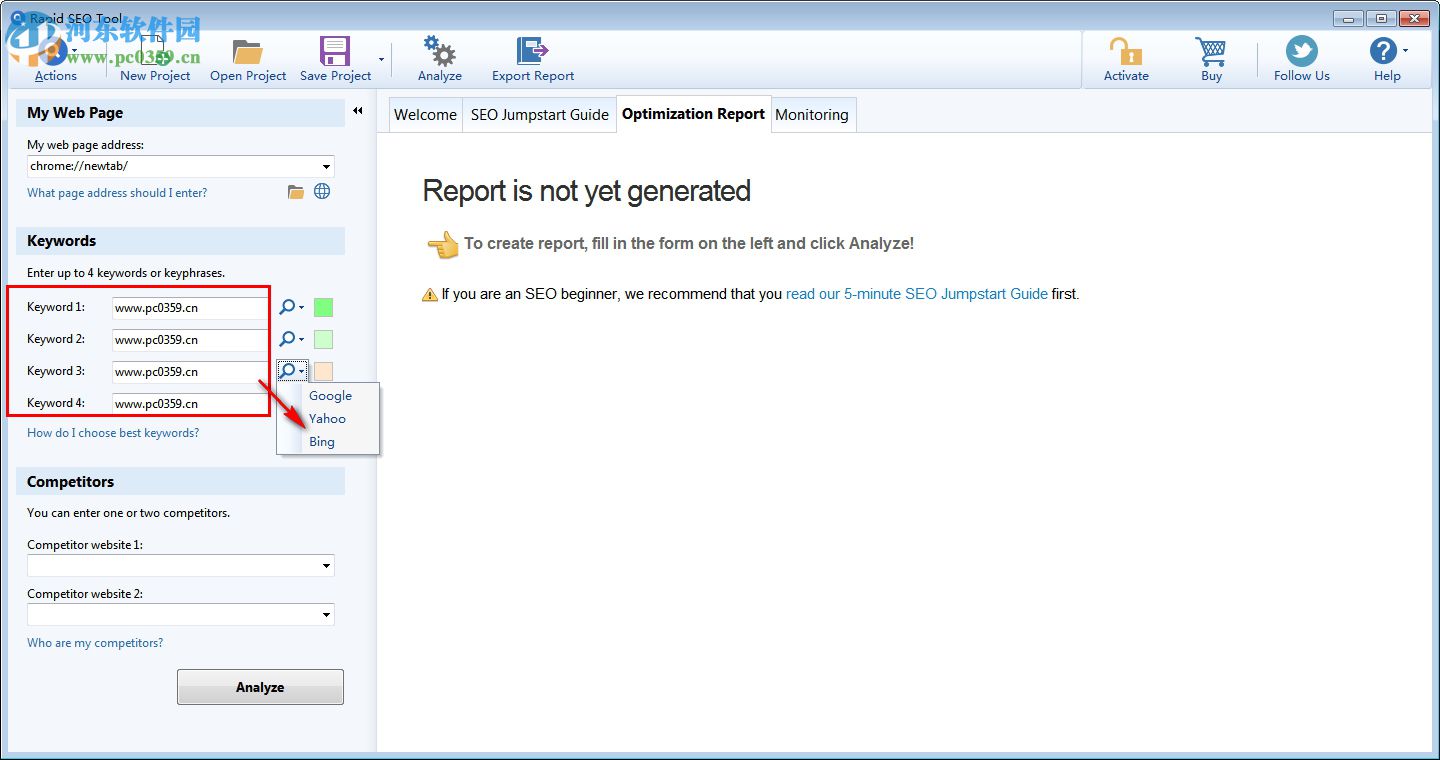Click the Save Project floppy icon

pos(334,52)
